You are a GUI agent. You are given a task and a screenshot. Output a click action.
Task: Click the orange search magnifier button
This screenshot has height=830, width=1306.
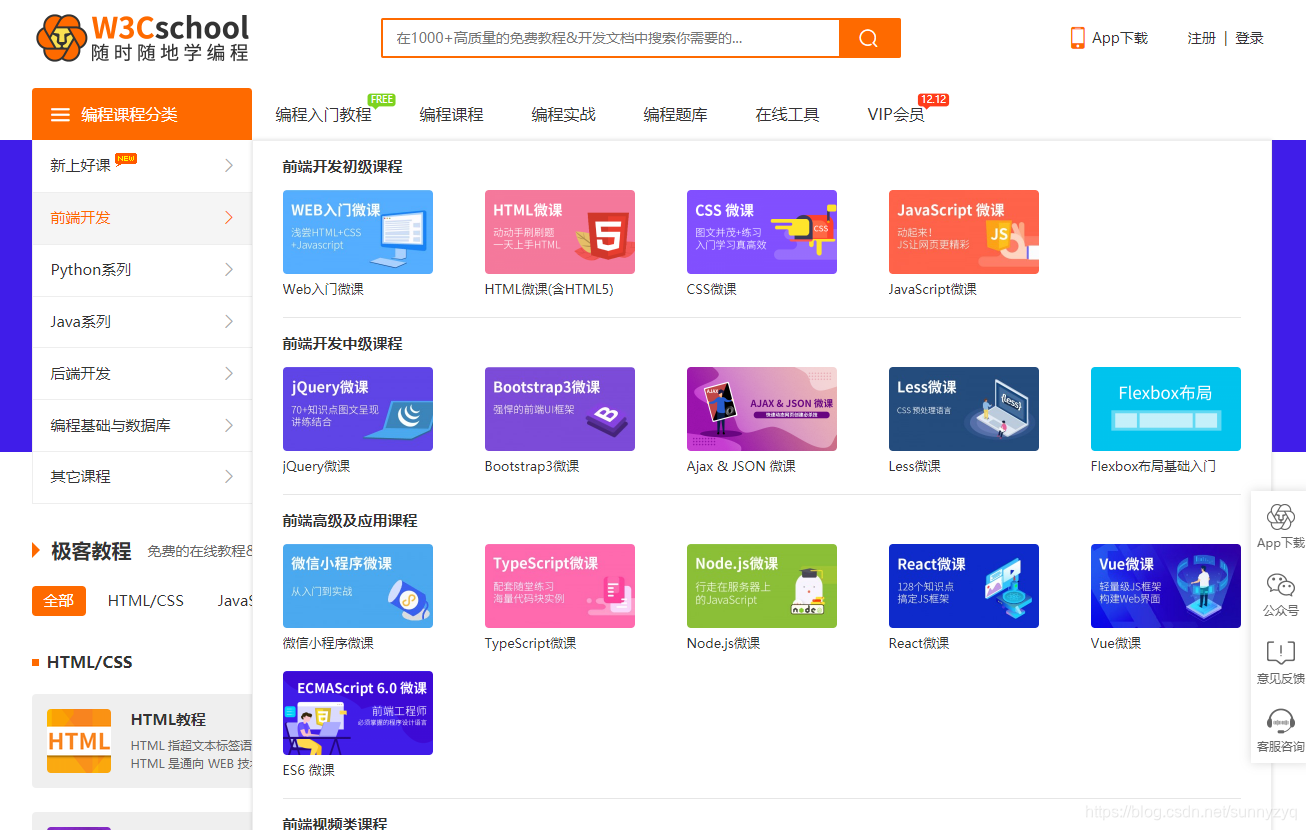pos(869,38)
